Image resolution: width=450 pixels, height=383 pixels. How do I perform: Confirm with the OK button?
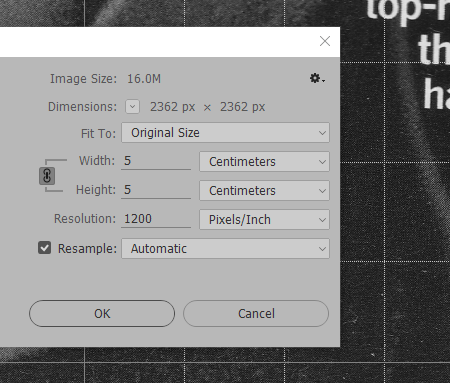point(102,314)
